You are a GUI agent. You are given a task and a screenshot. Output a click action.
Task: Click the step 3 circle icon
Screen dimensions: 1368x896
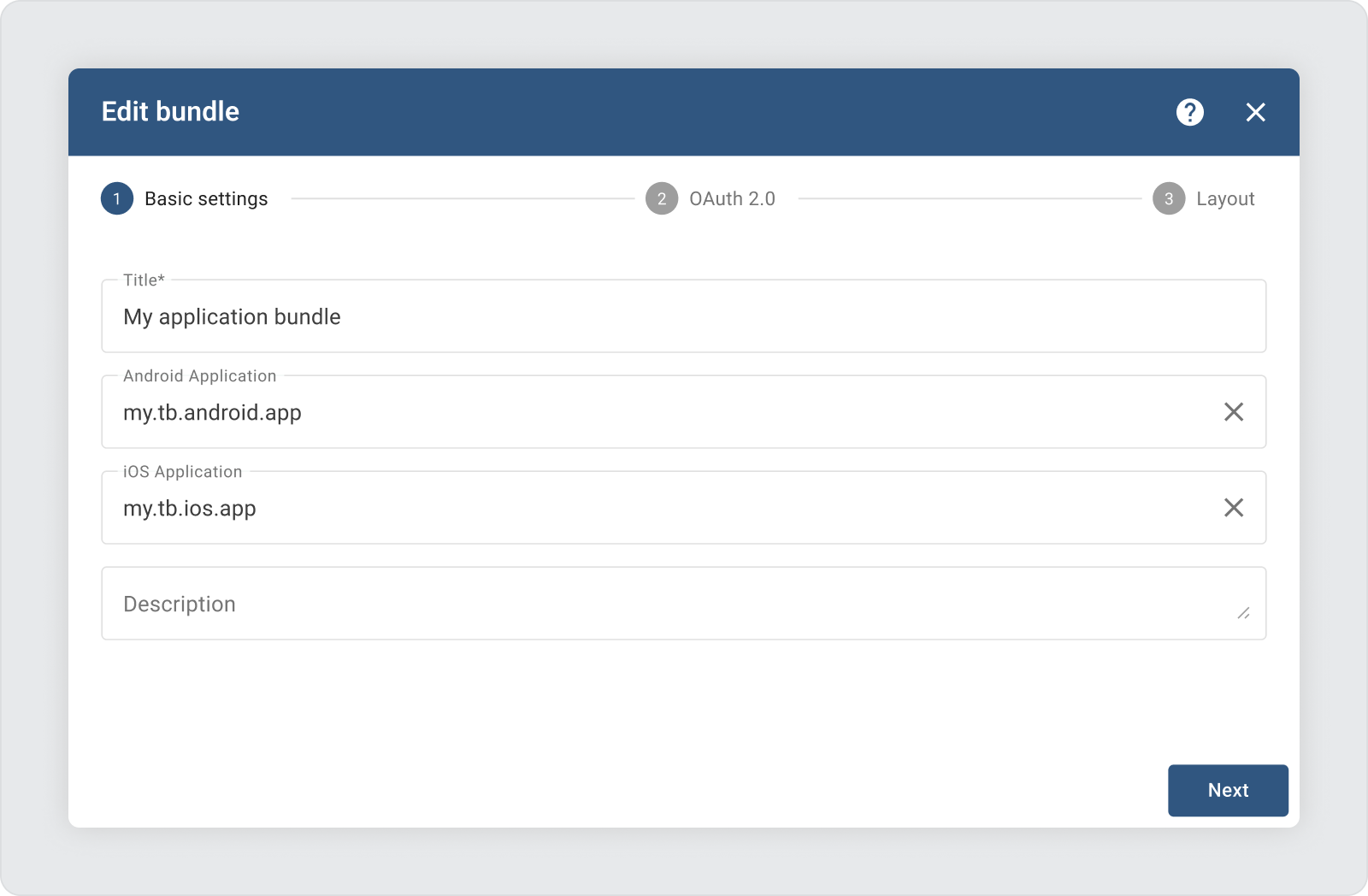click(x=1168, y=198)
